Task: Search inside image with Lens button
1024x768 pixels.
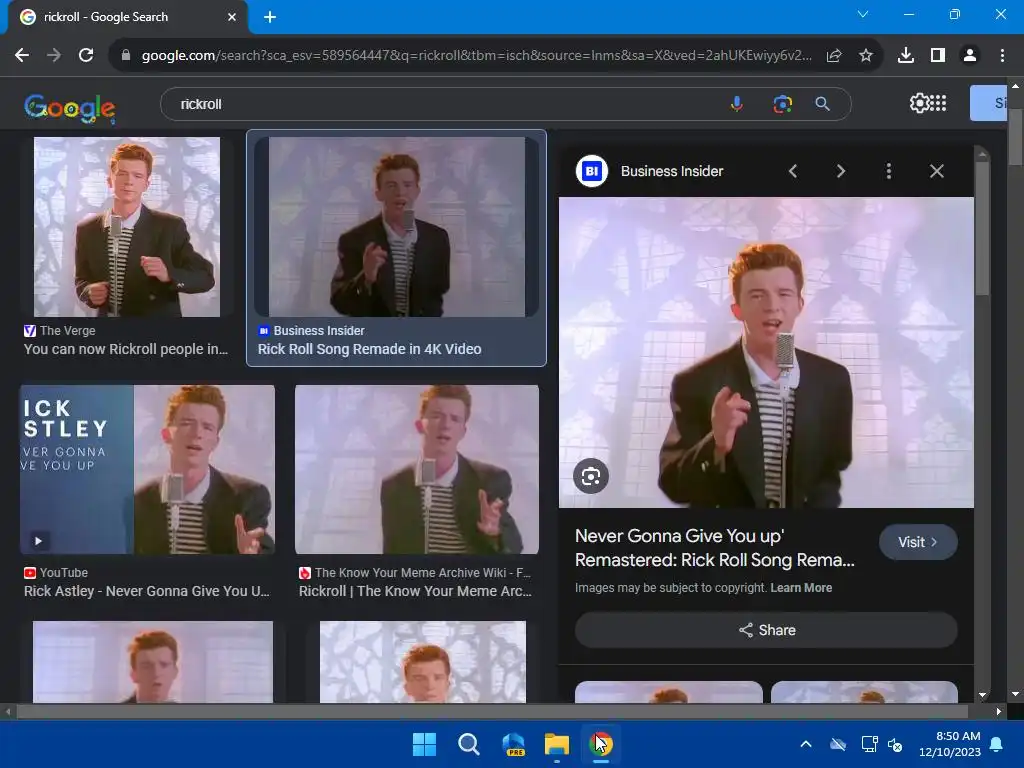Action: [x=591, y=476]
